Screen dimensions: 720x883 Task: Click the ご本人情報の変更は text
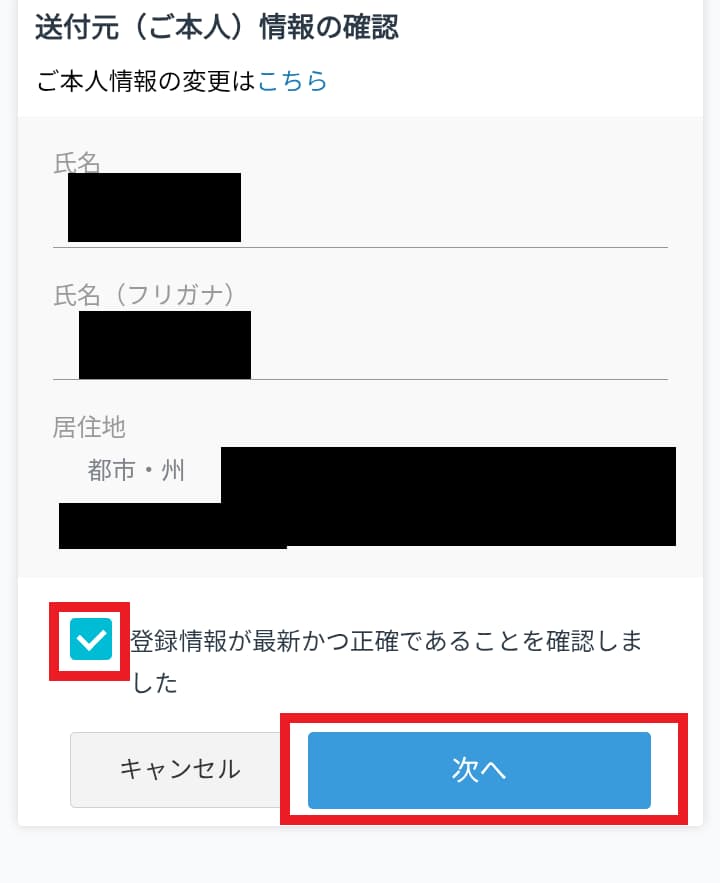tap(147, 81)
